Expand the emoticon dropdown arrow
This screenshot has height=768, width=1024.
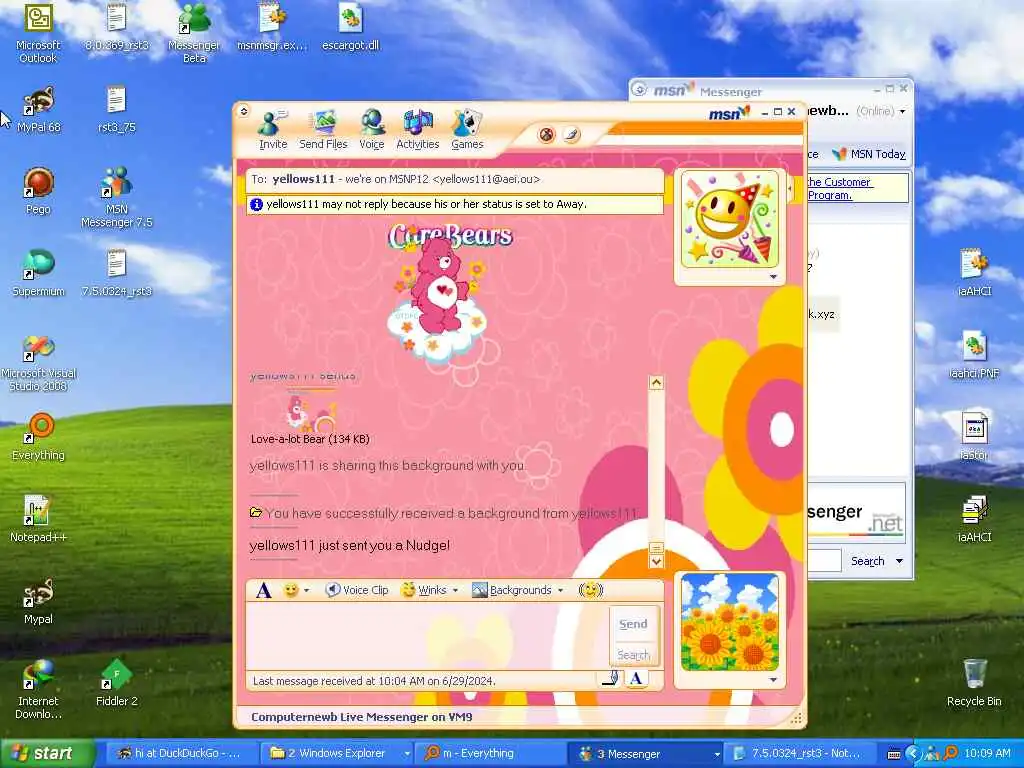(x=306, y=590)
